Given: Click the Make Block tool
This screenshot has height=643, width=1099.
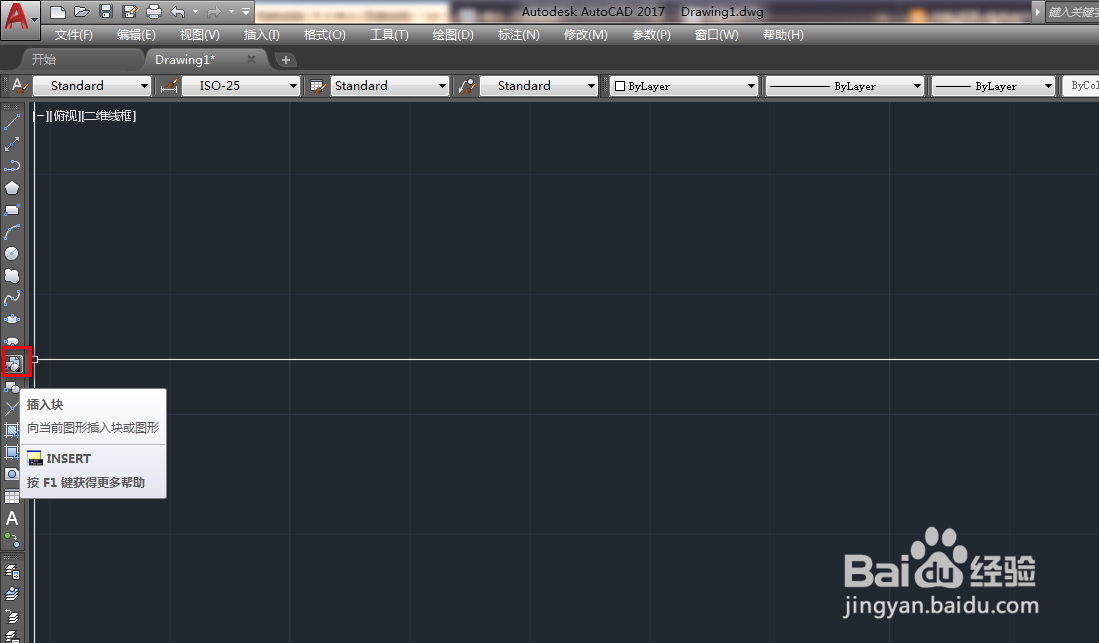Looking at the screenshot, I should (12, 386).
